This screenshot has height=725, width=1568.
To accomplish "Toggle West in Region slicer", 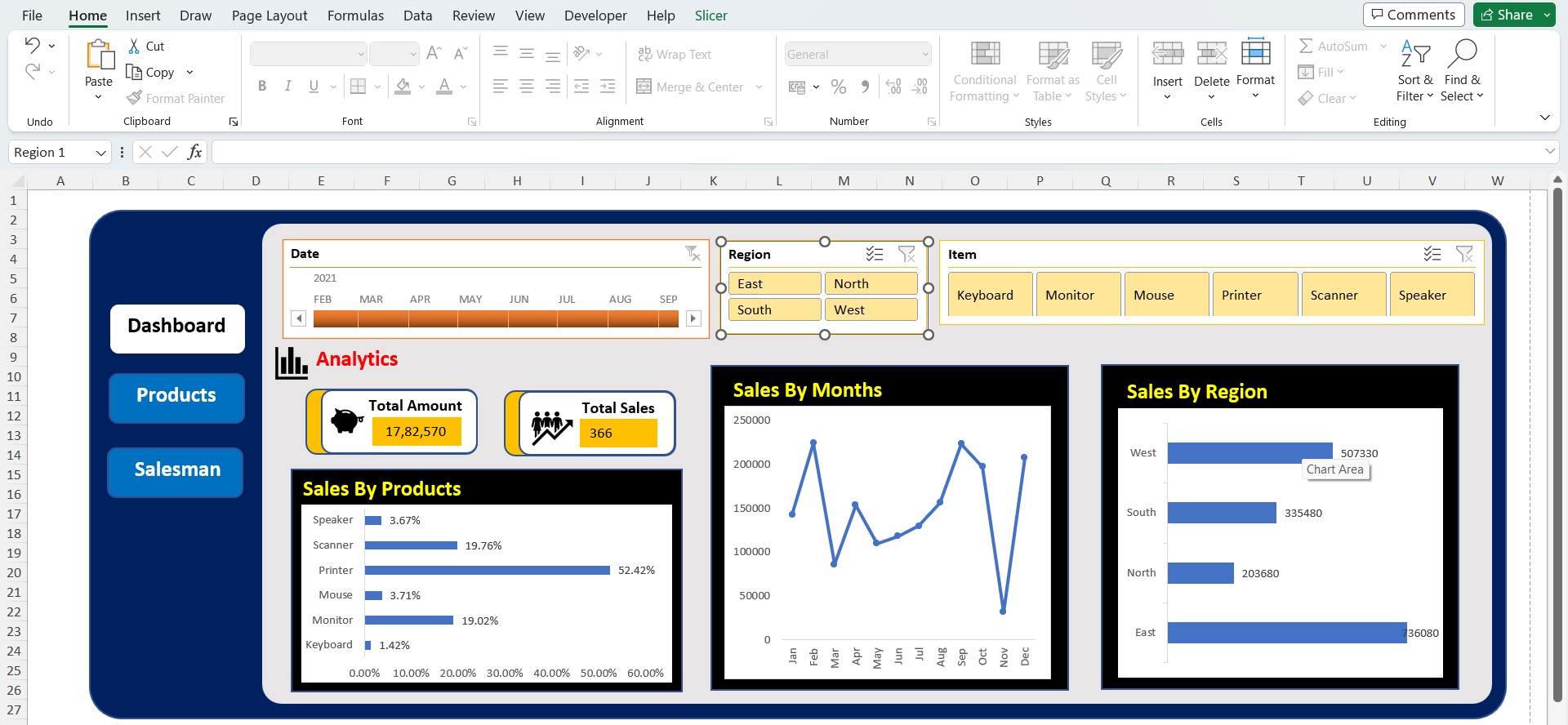I will (871, 309).
